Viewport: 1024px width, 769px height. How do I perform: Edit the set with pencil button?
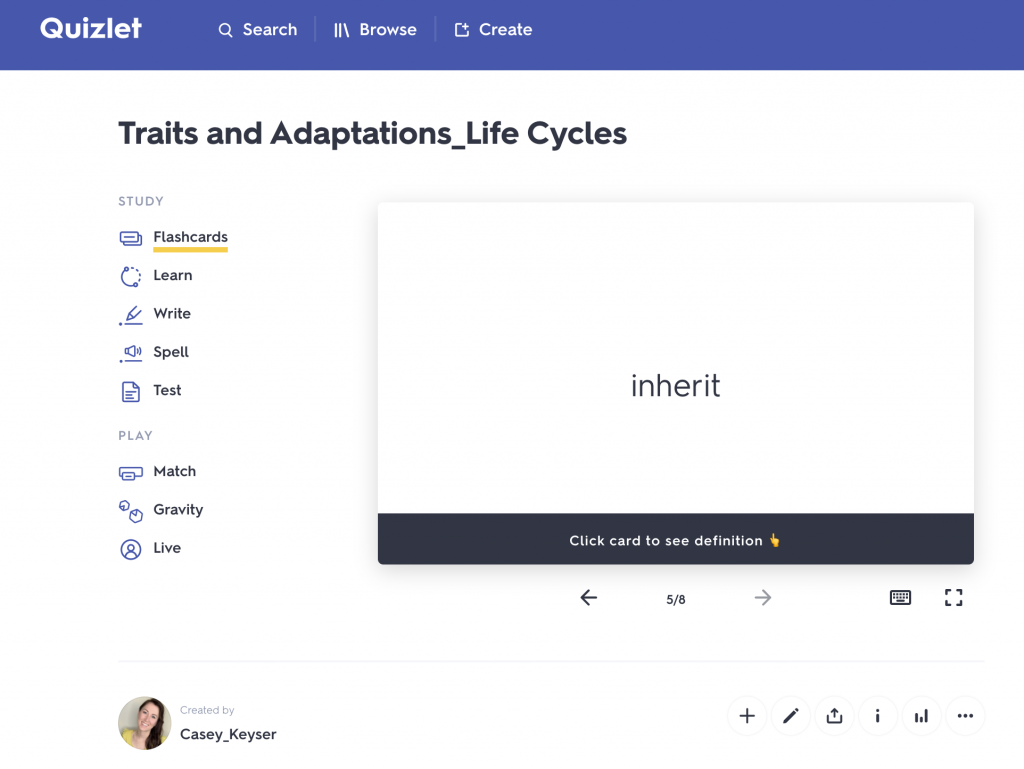(x=791, y=716)
